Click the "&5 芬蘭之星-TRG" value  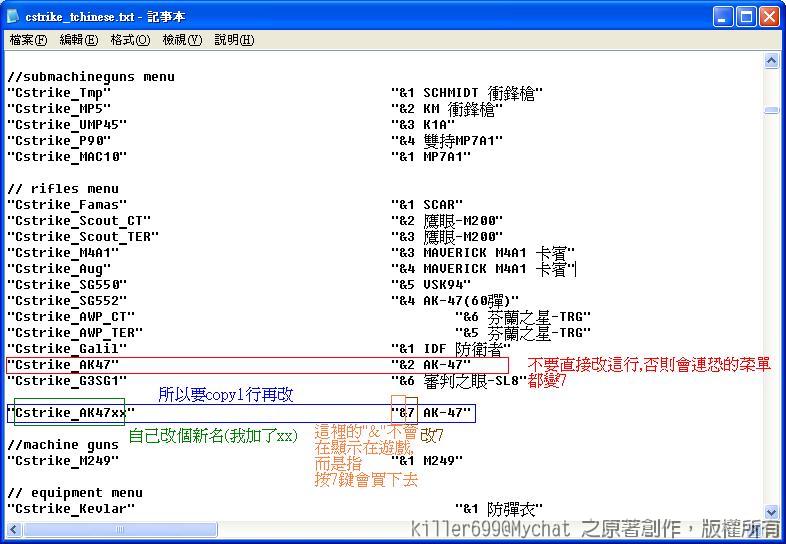pos(523,333)
